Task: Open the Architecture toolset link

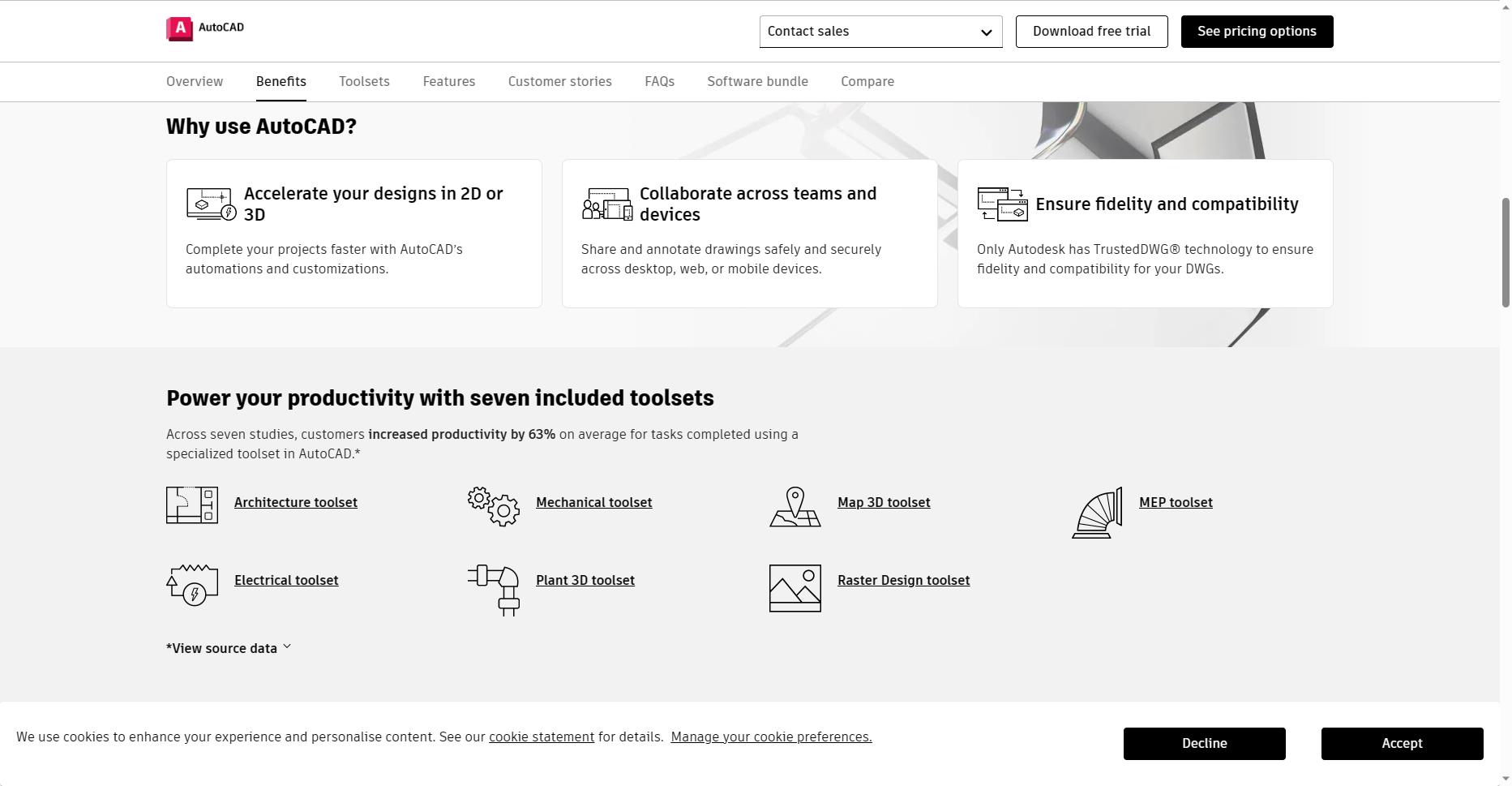Action: click(296, 502)
